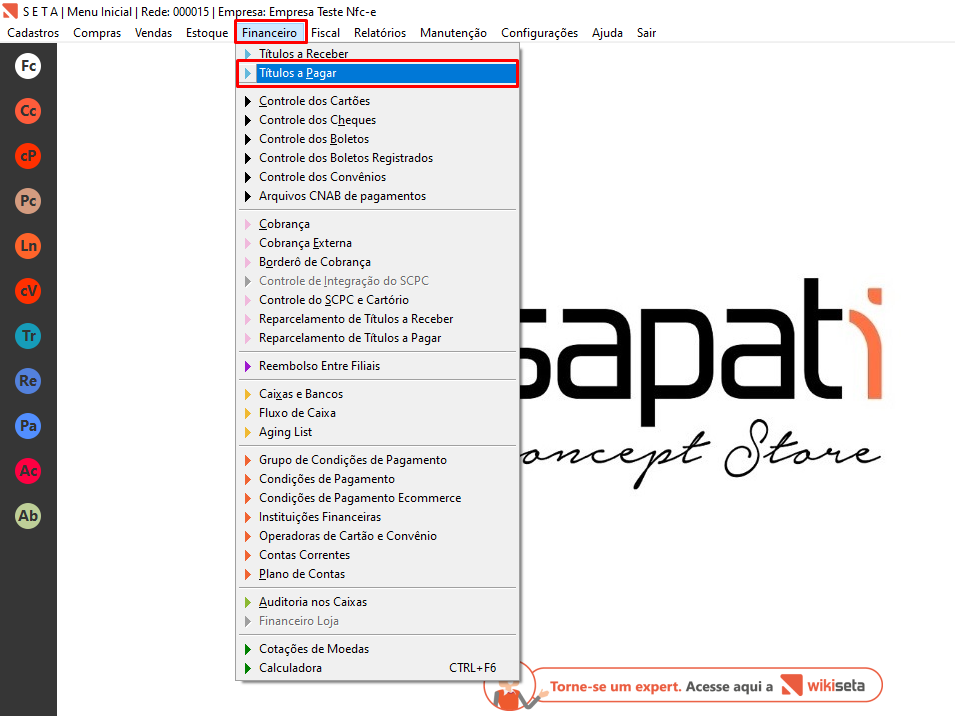This screenshot has height=716, width=955.
Task: Open Operadoras de Cartão e Convênio
Action: pyautogui.click(x=378, y=536)
